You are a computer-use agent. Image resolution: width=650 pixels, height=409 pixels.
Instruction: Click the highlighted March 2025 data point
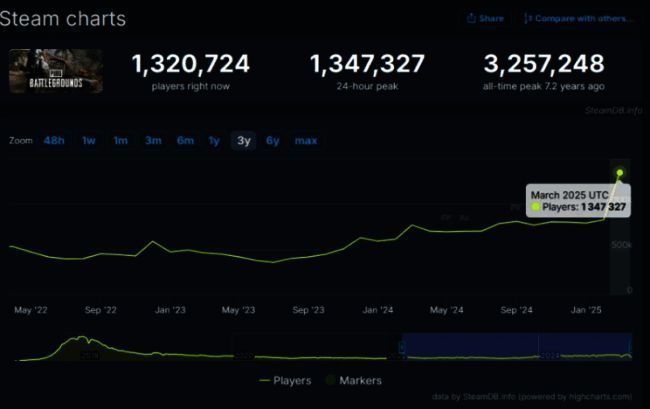(620, 173)
